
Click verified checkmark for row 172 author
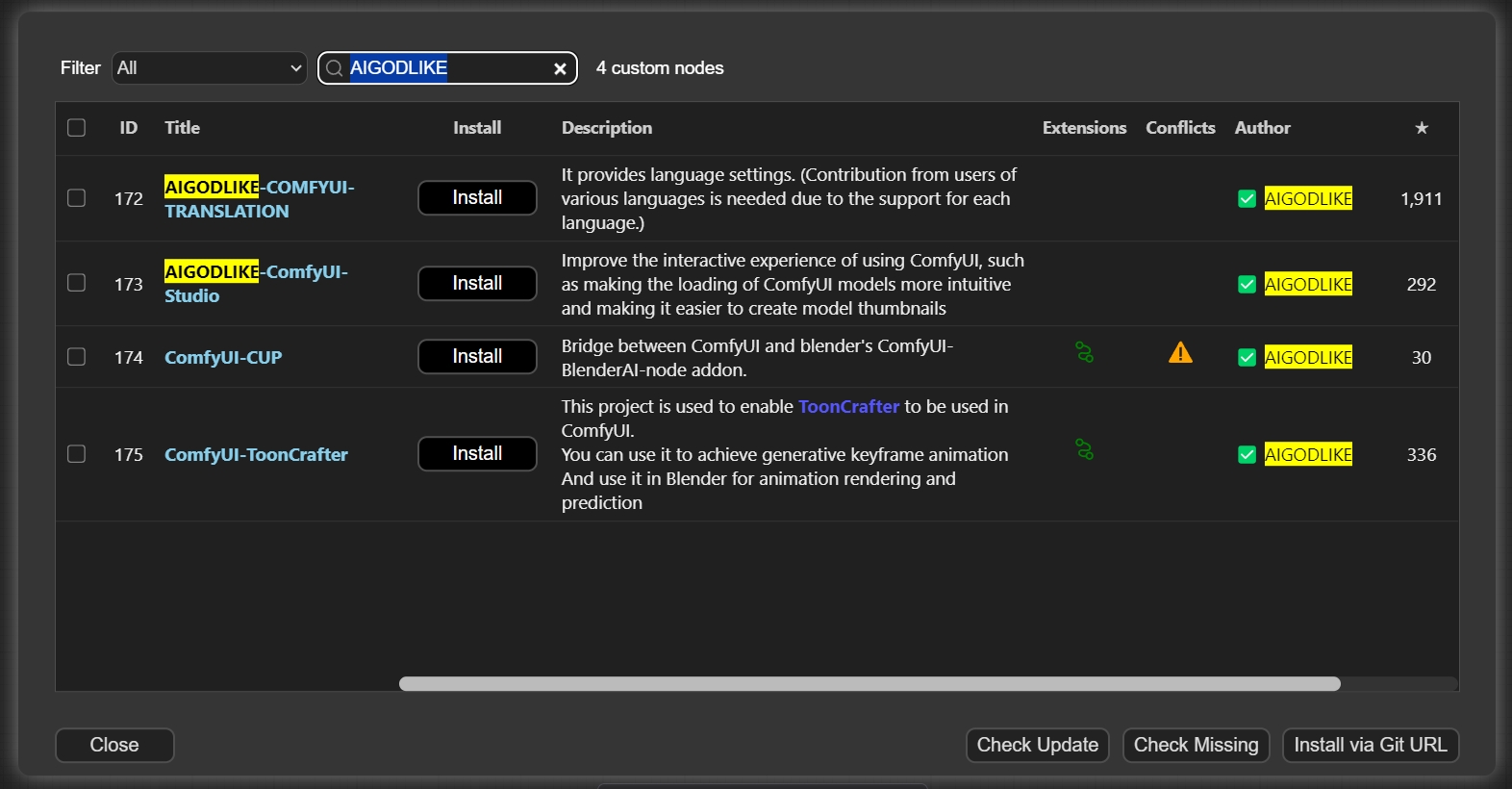coord(1247,199)
